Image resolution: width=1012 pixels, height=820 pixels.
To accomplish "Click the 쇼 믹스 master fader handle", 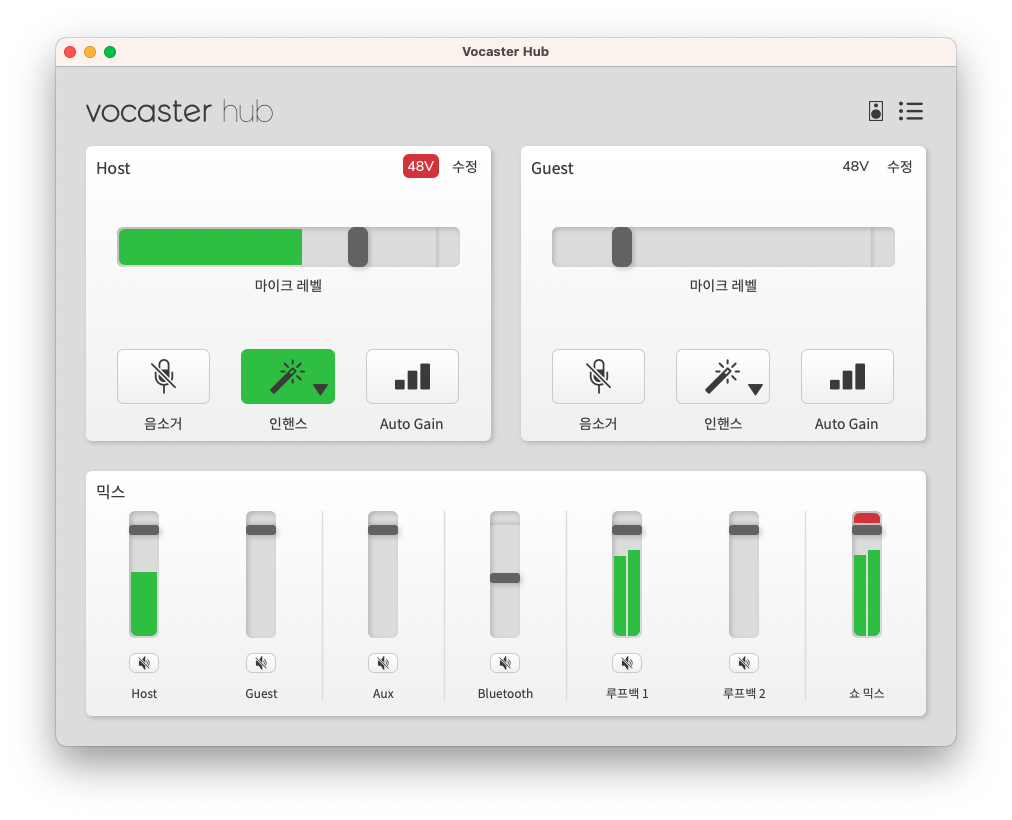I will (867, 530).
